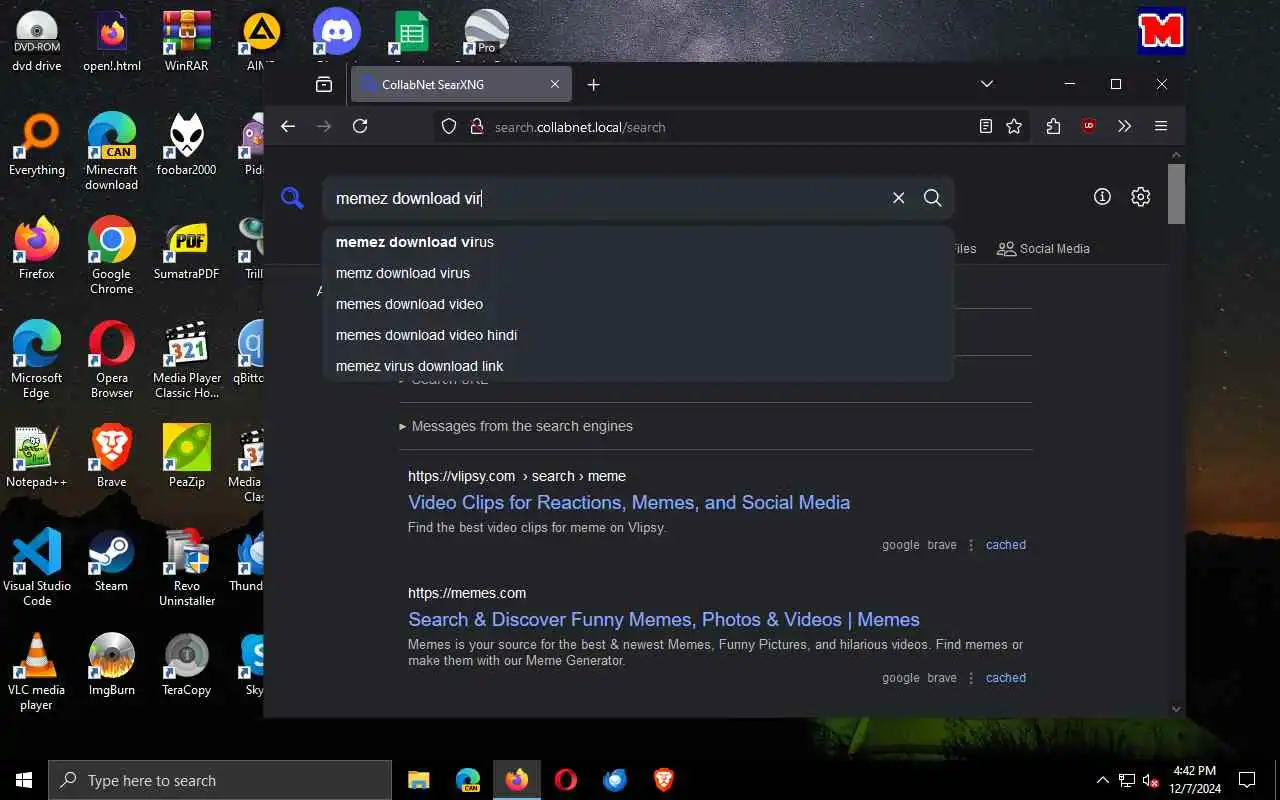
Task: Select Notepad++ desktop icon
Action: pos(36,457)
